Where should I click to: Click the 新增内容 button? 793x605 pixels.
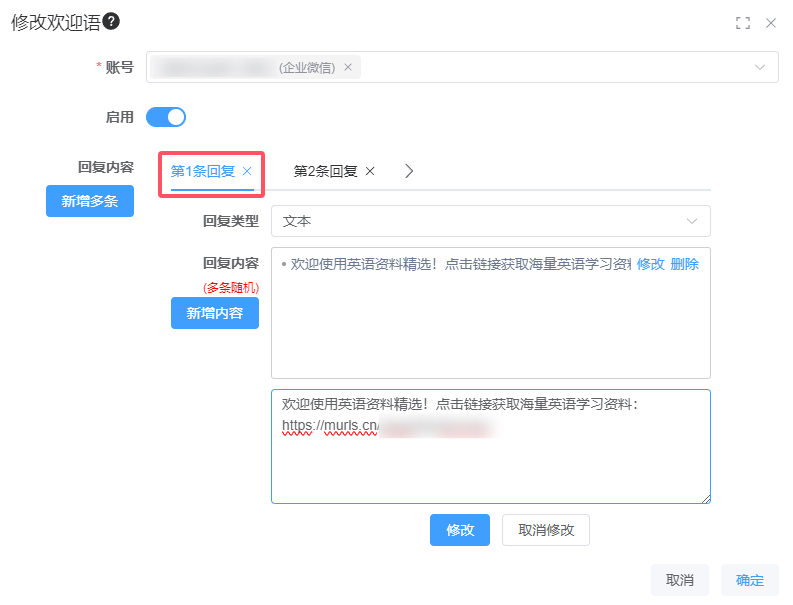pyautogui.click(x=215, y=313)
